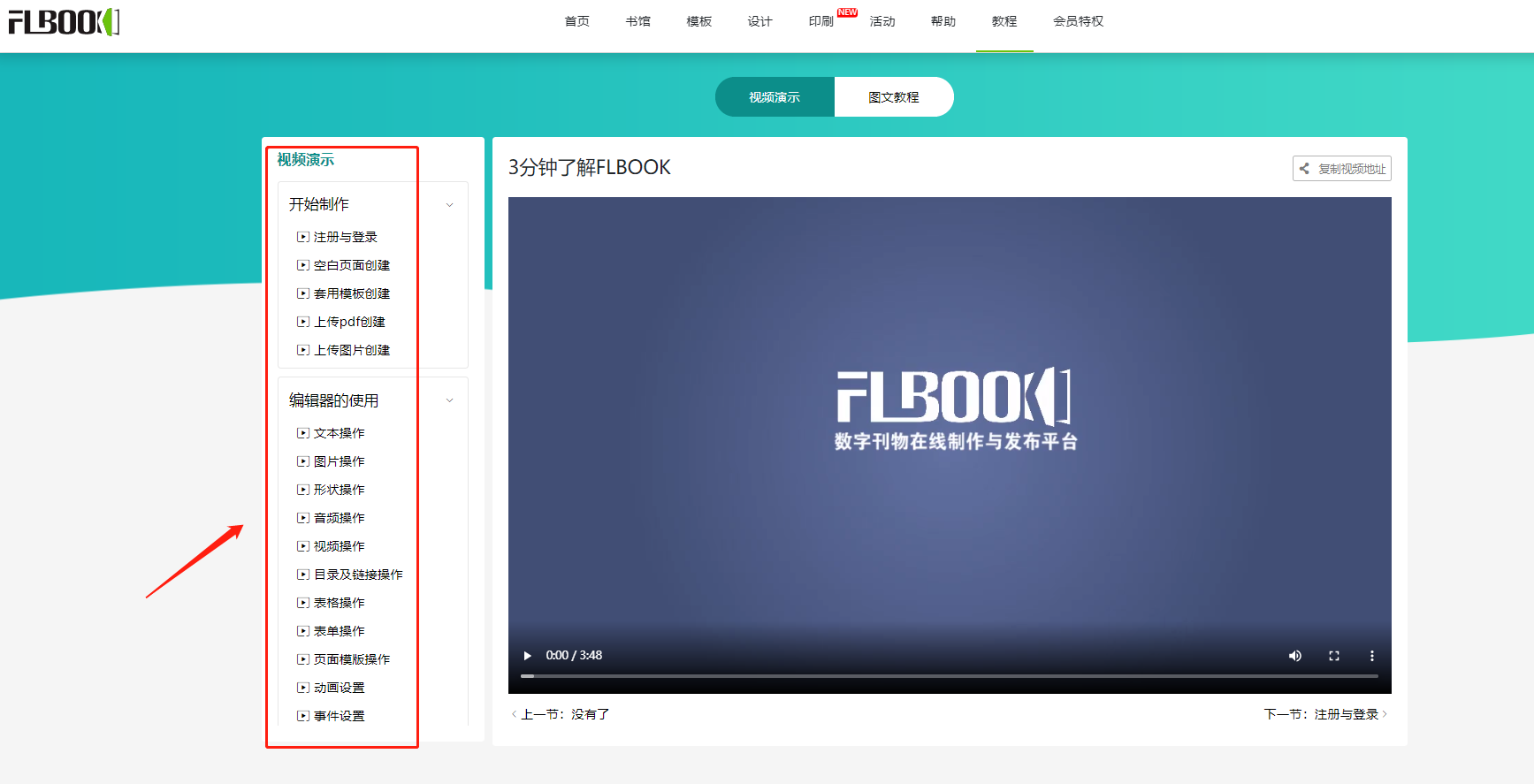Open the 页面模版操作 video lesson

pos(352,659)
